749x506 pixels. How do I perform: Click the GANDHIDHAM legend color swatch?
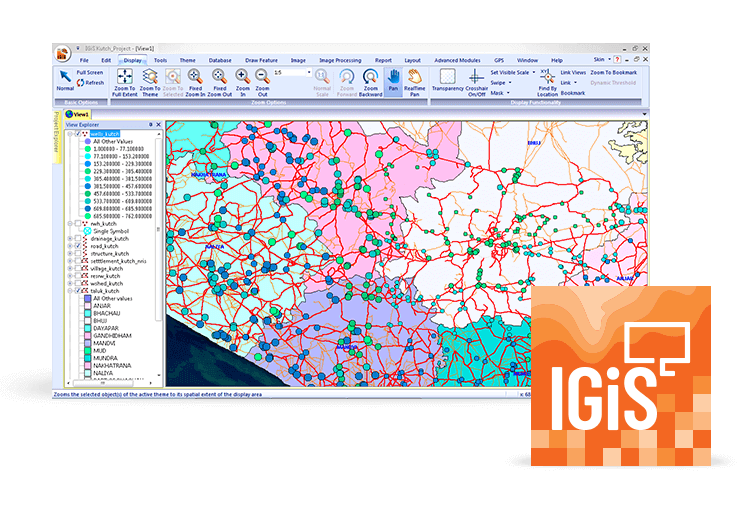click(87, 336)
